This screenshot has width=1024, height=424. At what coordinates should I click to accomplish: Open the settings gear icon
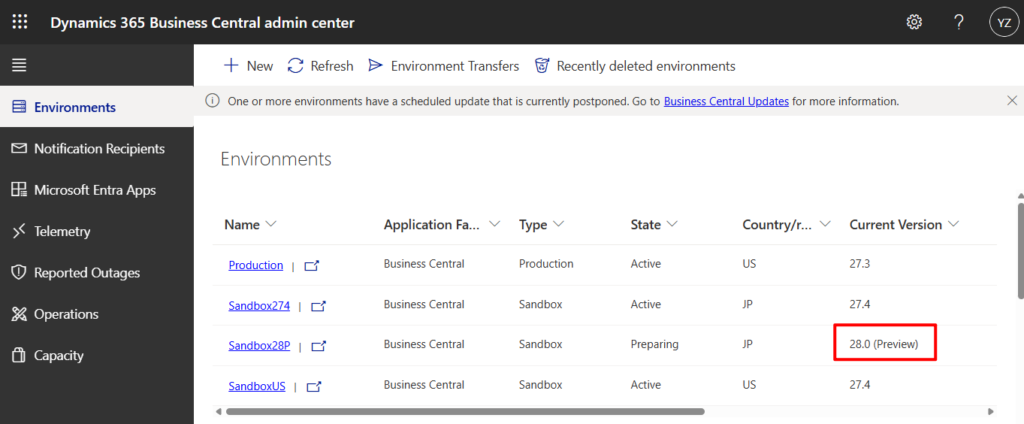pos(914,22)
